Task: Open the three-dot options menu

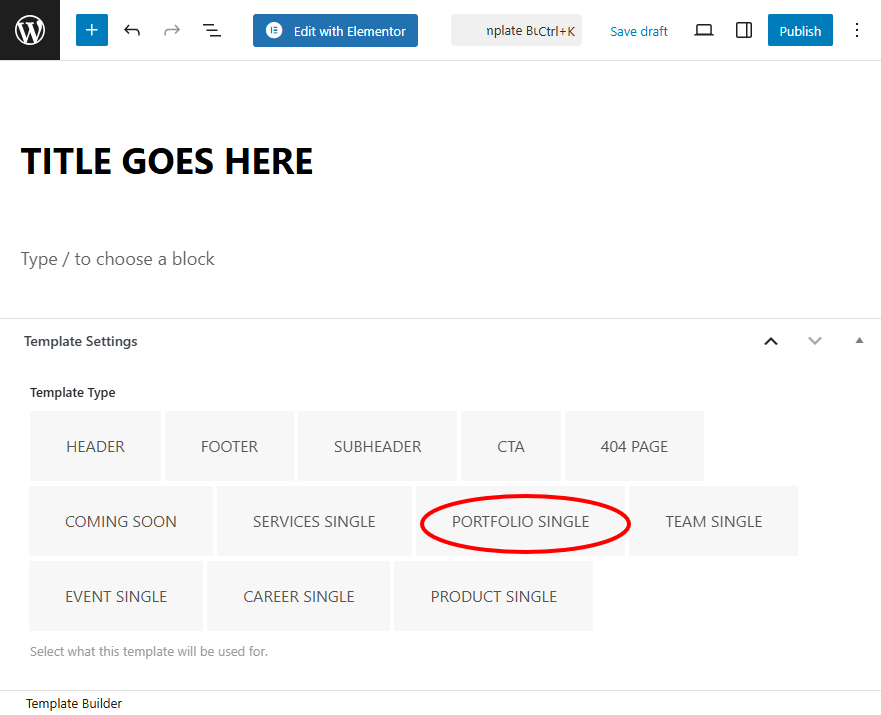Action: tap(856, 31)
